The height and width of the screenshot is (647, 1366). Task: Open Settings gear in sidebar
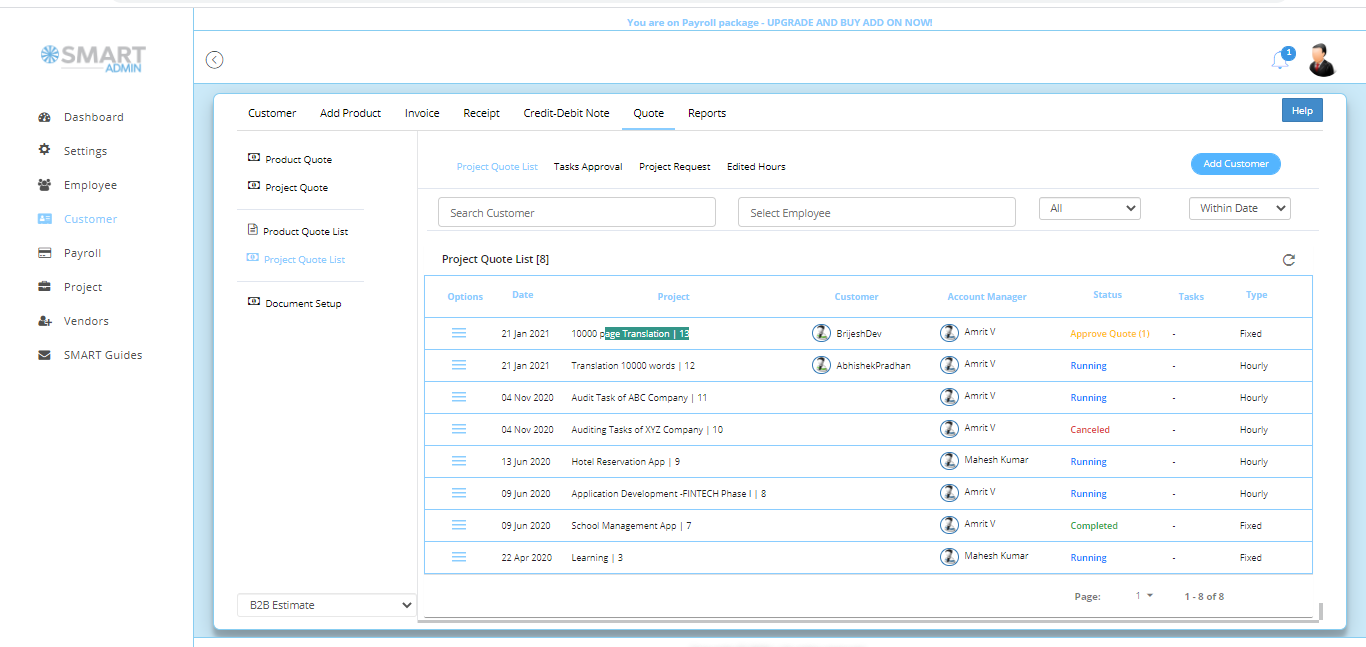(x=45, y=150)
